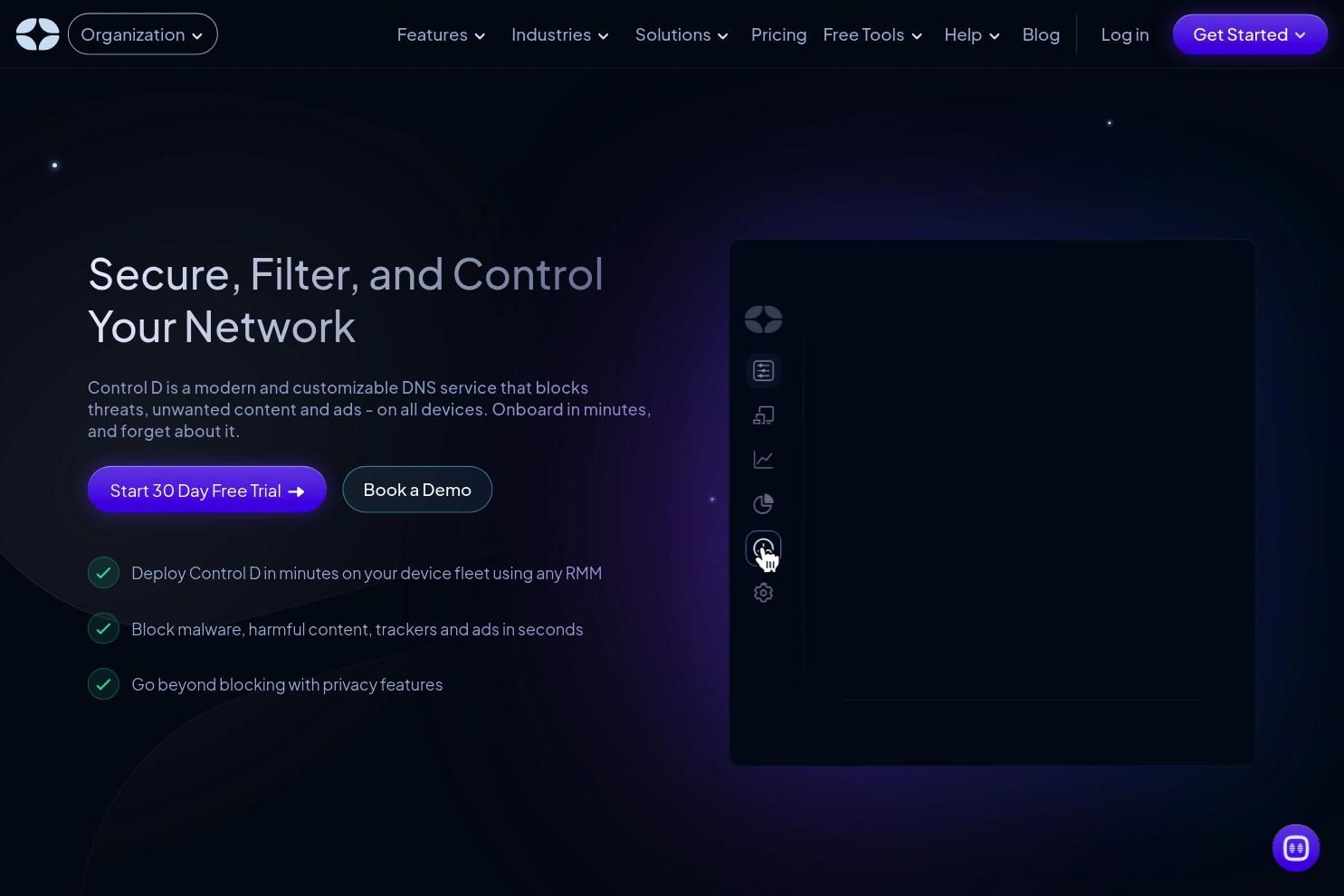Open the pie chart icon in the sidebar

pyautogui.click(x=763, y=504)
